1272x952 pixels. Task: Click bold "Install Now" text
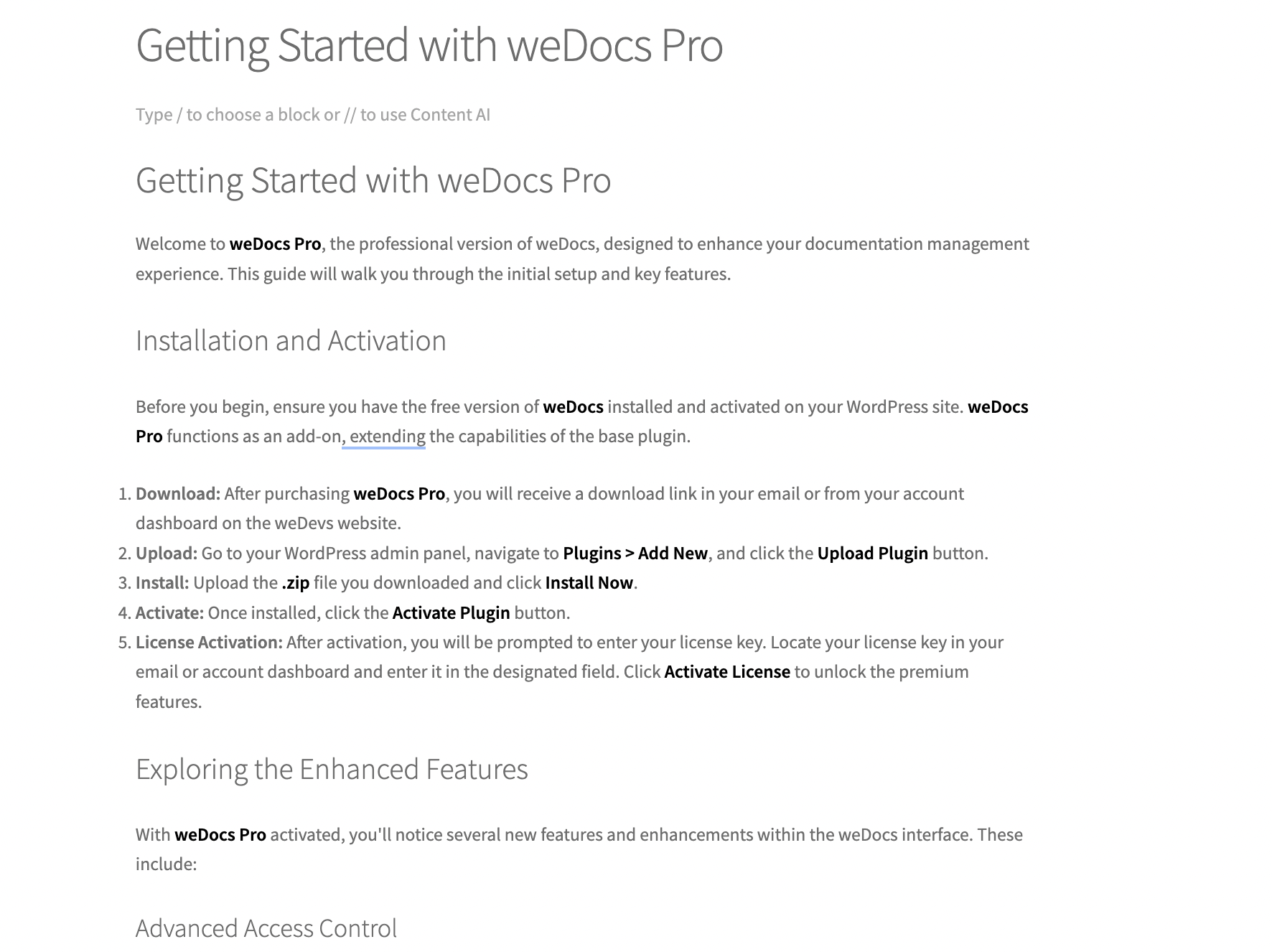click(x=589, y=583)
